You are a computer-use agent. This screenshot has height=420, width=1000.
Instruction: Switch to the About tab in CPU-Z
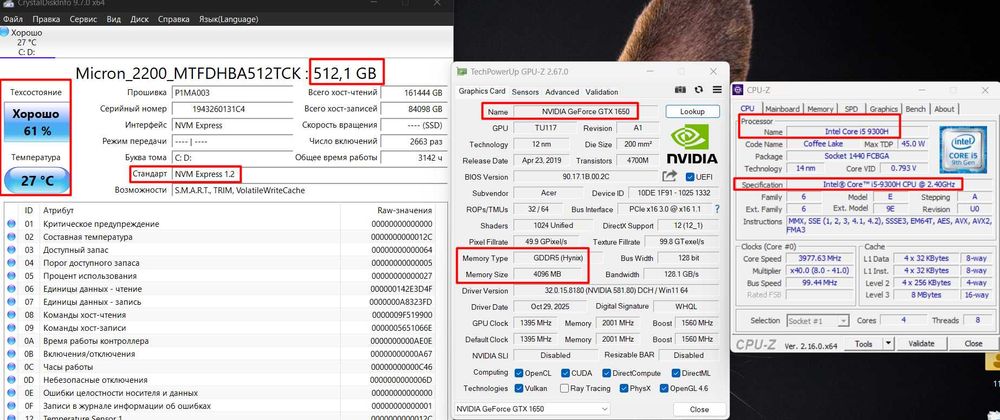945,109
